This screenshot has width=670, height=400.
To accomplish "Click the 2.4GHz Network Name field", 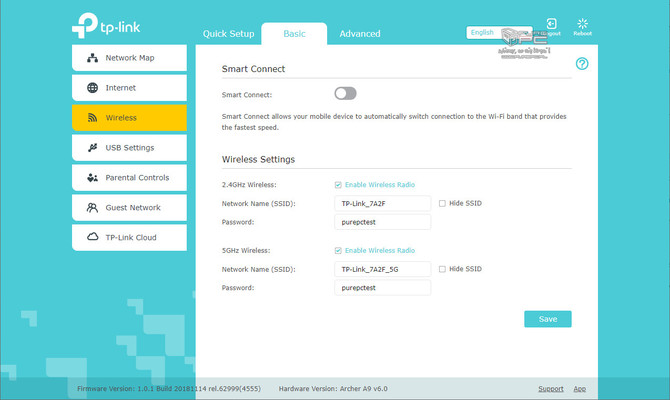I will pos(382,203).
